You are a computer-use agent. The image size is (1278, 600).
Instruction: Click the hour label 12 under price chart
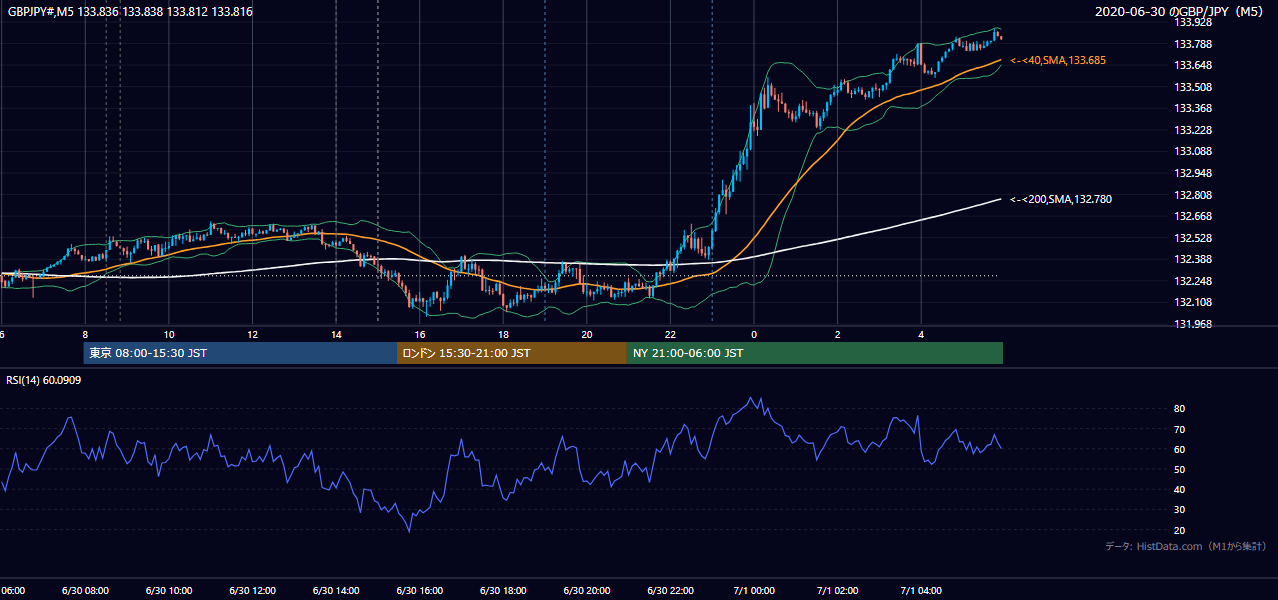pyautogui.click(x=252, y=334)
